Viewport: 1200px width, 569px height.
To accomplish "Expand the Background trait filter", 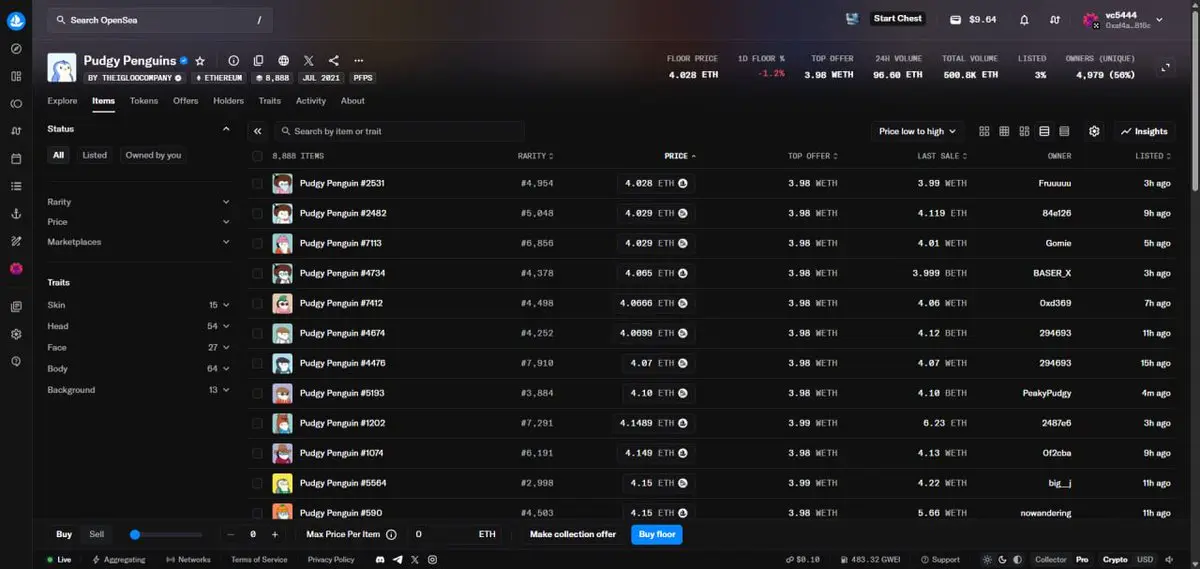I will click(x=139, y=390).
